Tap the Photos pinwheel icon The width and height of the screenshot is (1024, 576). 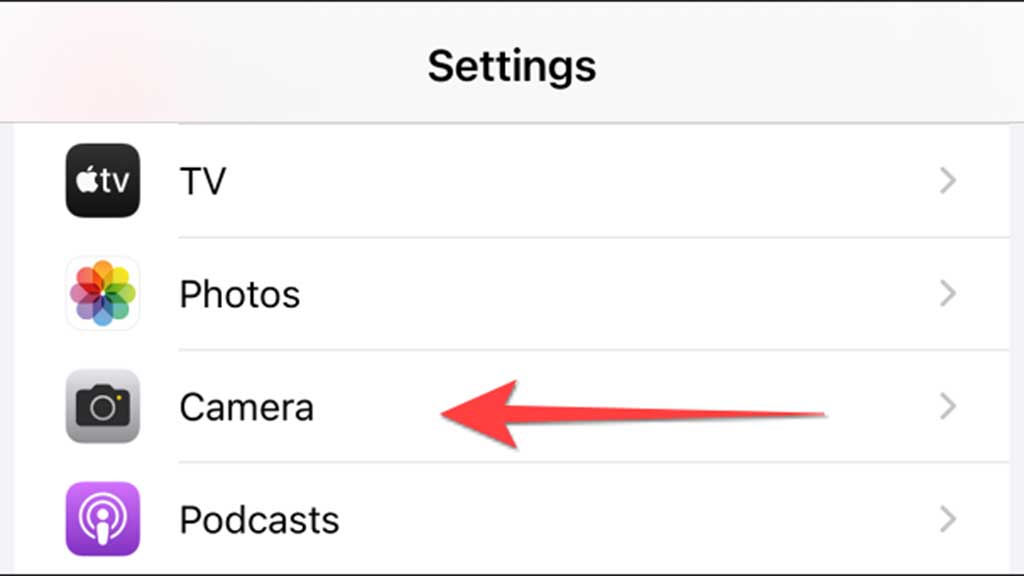pos(102,293)
